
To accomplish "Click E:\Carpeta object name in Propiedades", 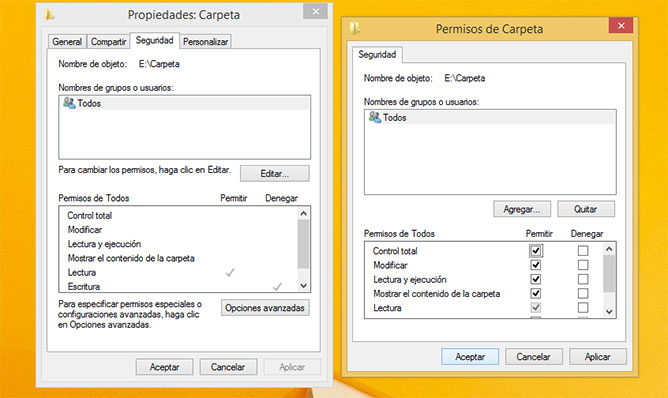I will coord(159,64).
